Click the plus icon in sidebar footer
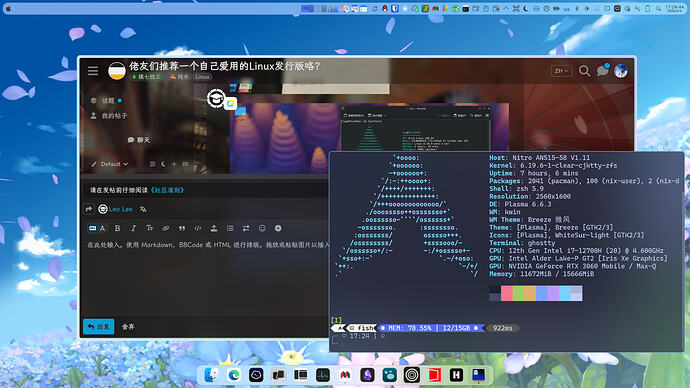 tap(174, 164)
